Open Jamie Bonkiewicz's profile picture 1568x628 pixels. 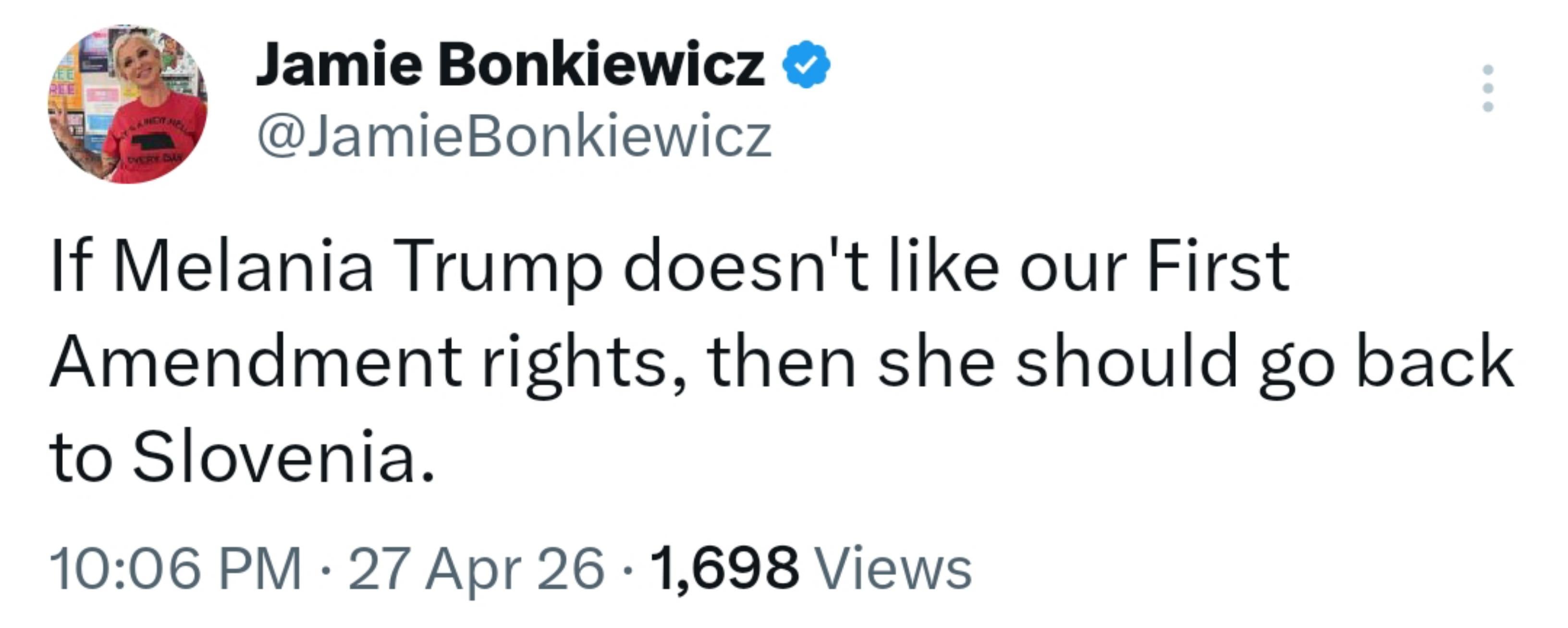pyautogui.click(x=128, y=103)
